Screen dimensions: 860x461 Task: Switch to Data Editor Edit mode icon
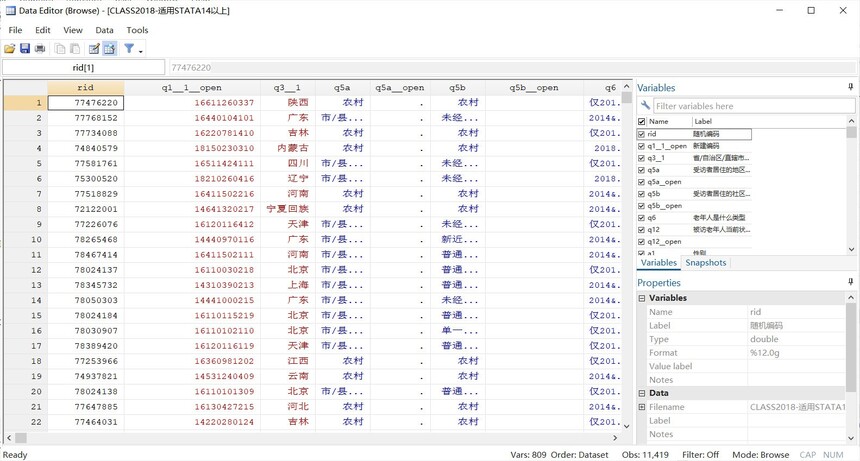click(94, 48)
